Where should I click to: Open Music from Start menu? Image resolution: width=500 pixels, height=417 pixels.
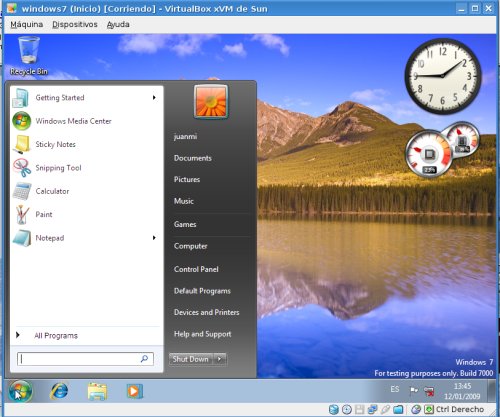point(184,201)
